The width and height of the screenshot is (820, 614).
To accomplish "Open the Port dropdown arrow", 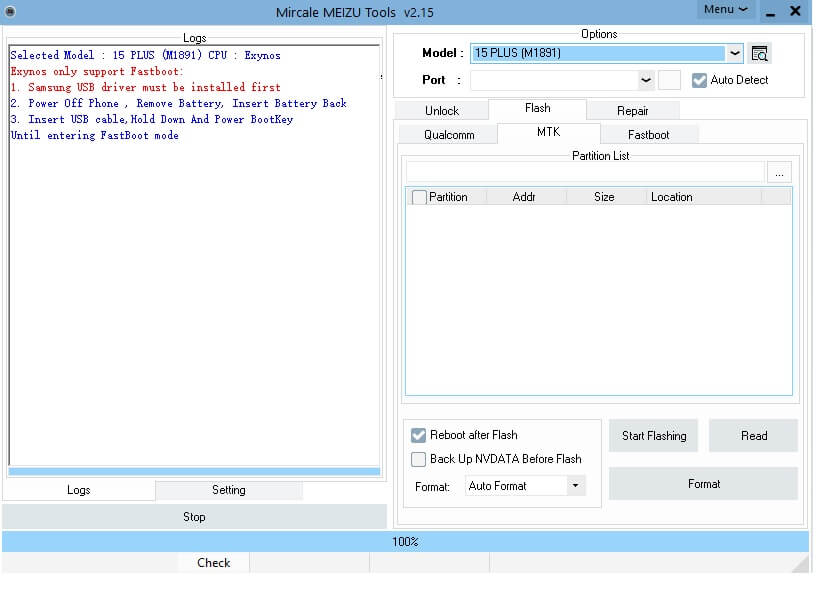I will click(x=646, y=80).
